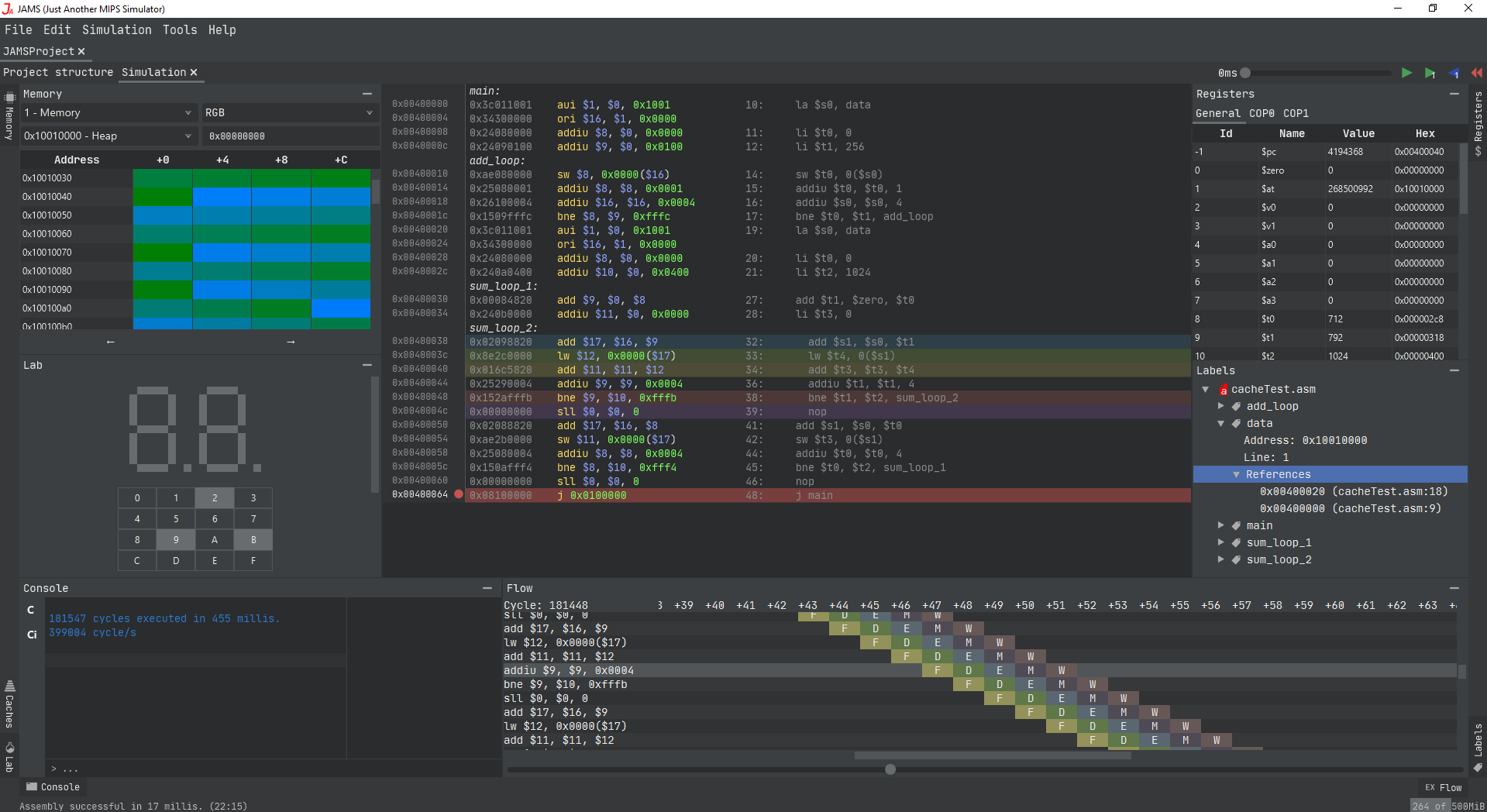Click the cacheTest.asm file icon
Image resolution: width=1487 pixels, height=812 pixels.
coord(1223,390)
